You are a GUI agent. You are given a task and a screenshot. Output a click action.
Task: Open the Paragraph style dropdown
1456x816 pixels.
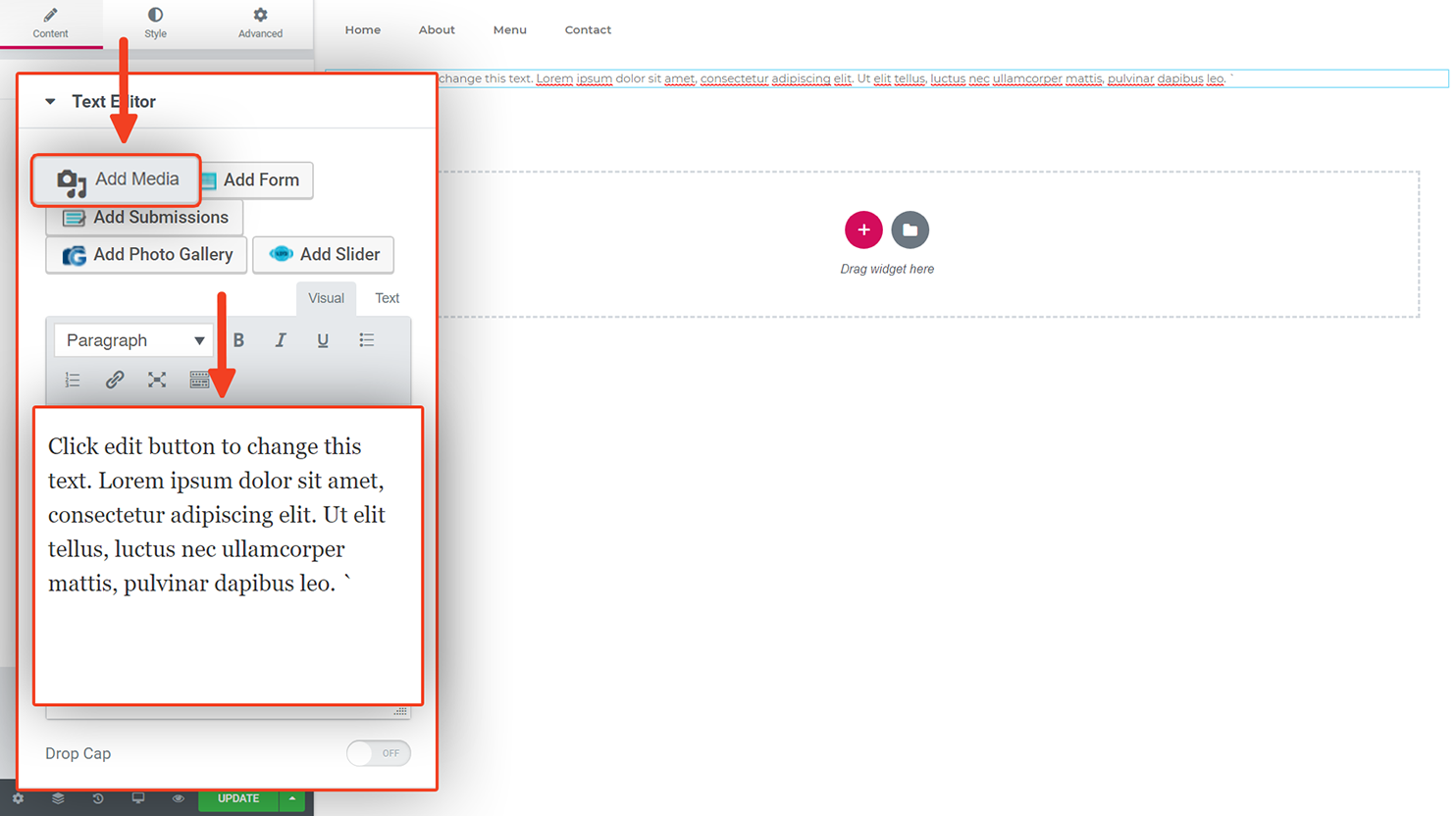(132, 339)
